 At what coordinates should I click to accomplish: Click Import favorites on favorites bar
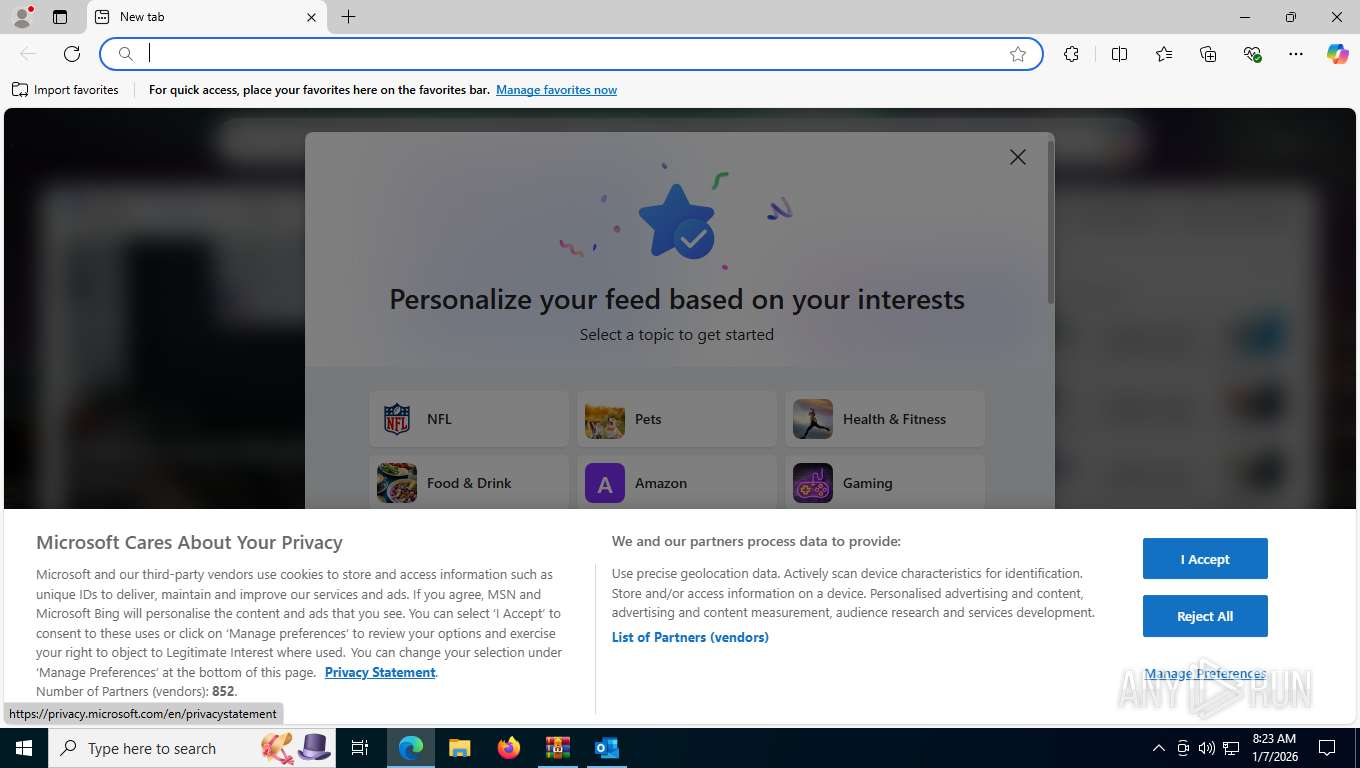(65, 90)
